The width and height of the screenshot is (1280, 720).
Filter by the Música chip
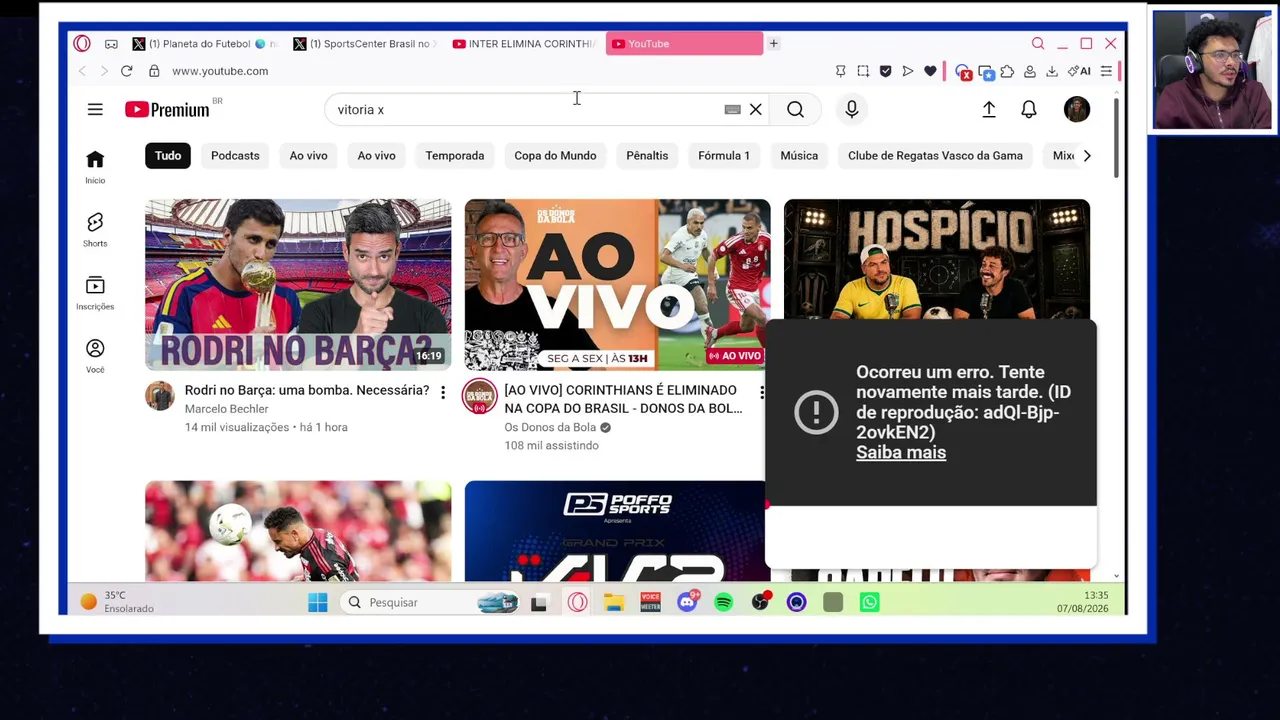[x=799, y=156]
